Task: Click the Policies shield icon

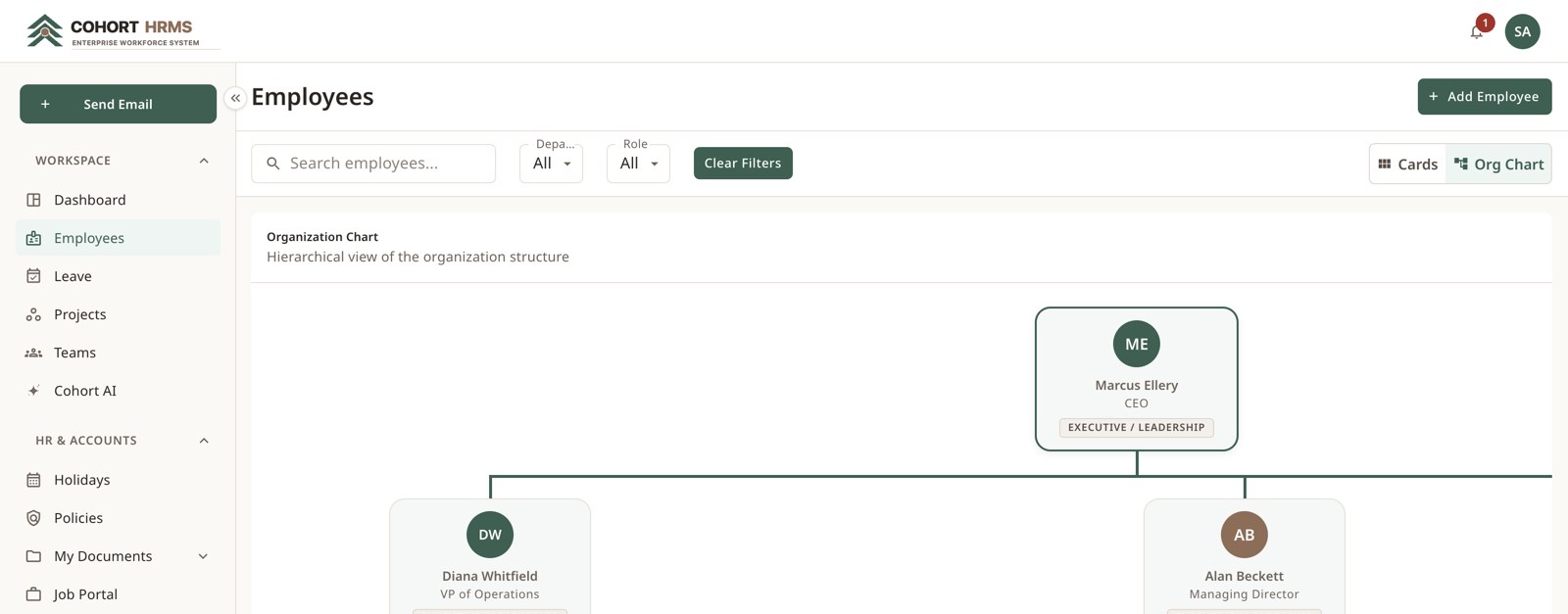Action: (x=33, y=518)
